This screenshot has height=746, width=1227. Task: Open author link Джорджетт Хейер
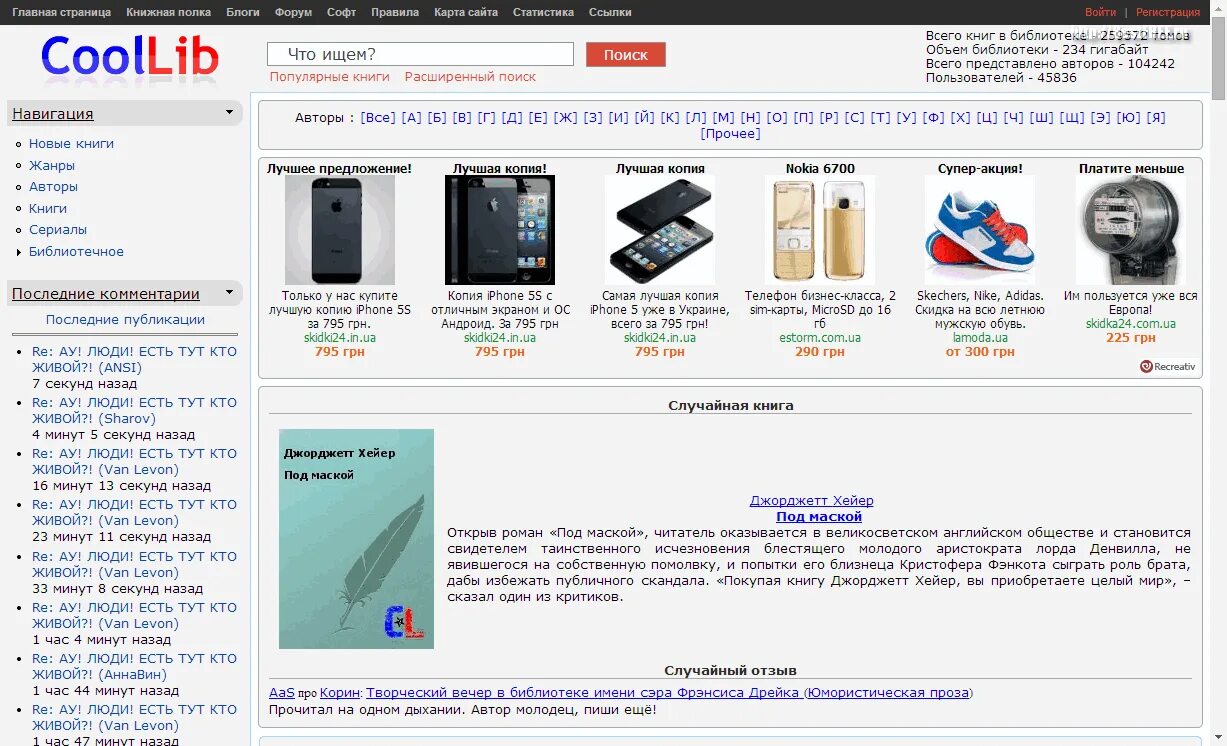click(812, 501)
